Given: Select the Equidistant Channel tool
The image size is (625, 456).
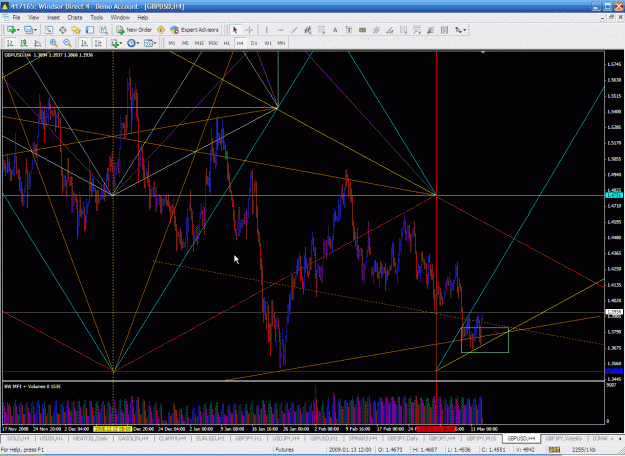Looking at the screenshot, I should pyautogui.click(x=376, y=30).
